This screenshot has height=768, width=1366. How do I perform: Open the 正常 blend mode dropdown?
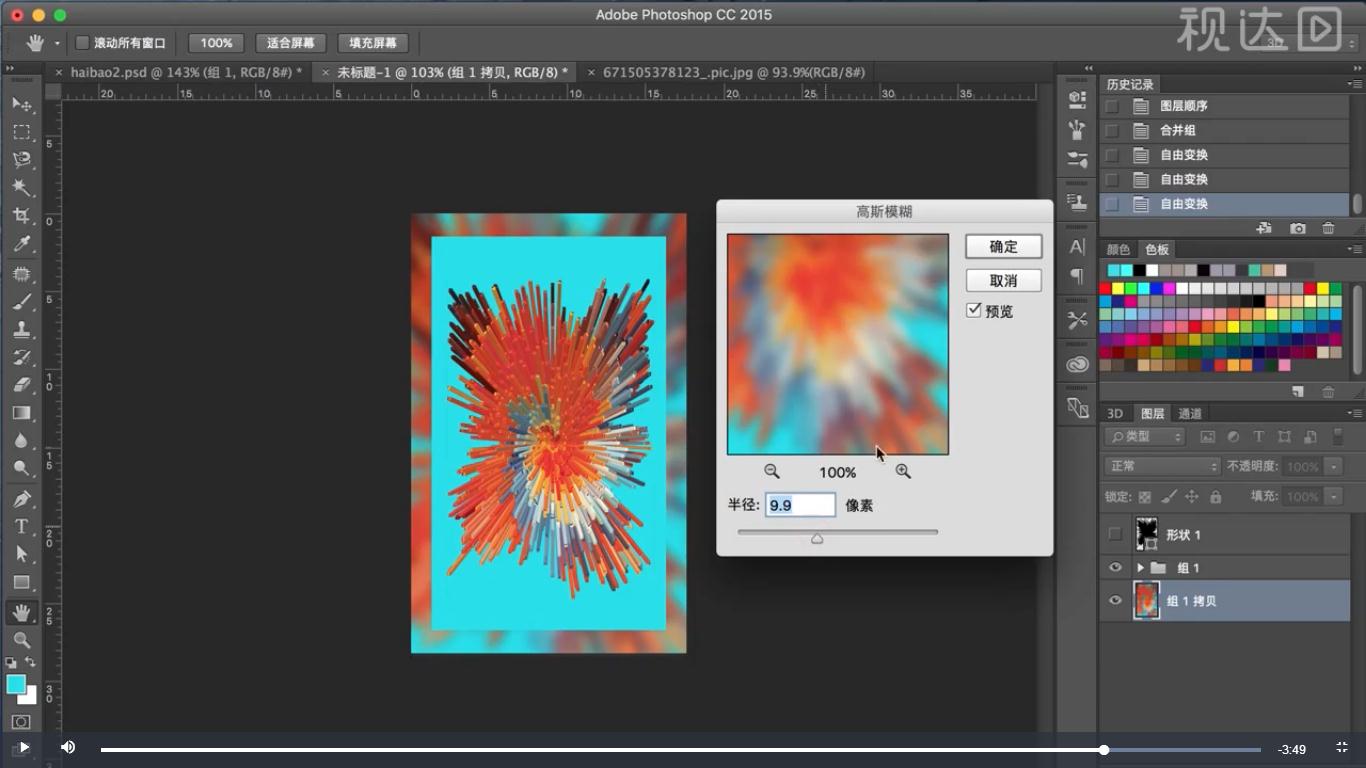click(x=1163, y=466)
